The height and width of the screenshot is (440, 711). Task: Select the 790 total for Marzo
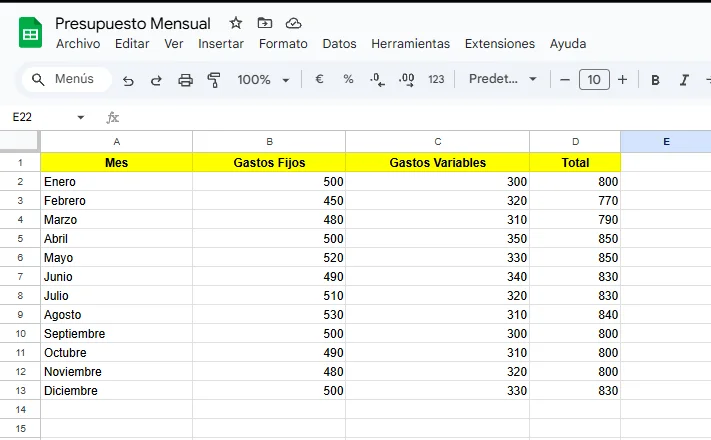575,220
